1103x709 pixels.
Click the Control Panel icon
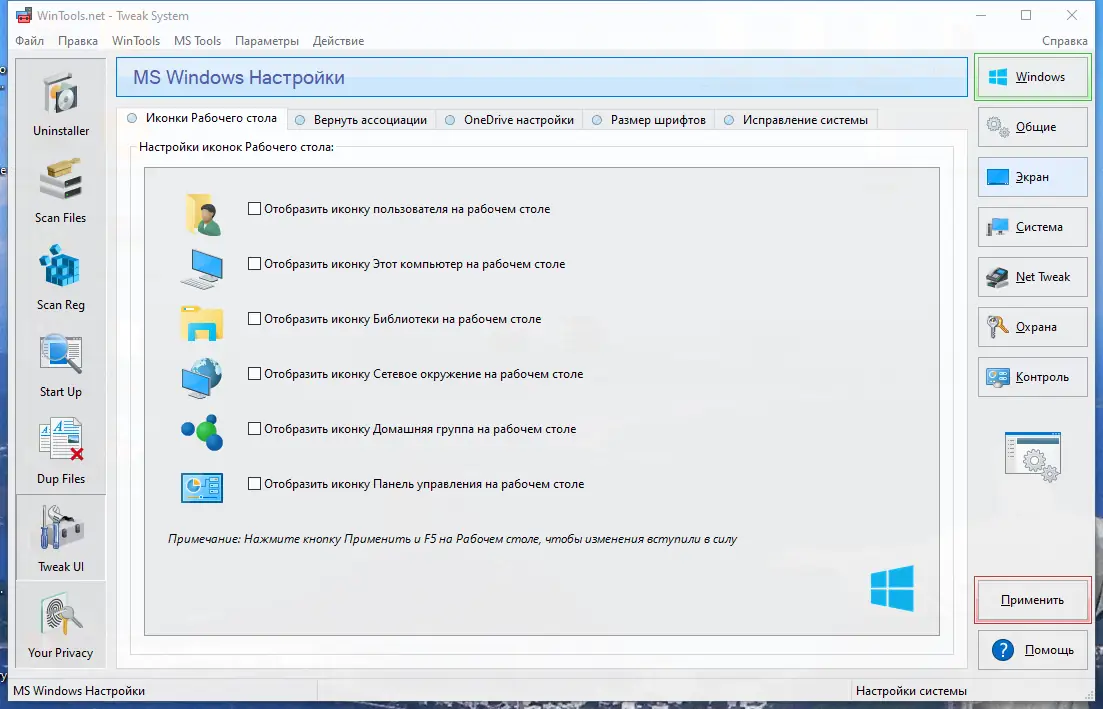pyautogui.click(x=202, y=487)
